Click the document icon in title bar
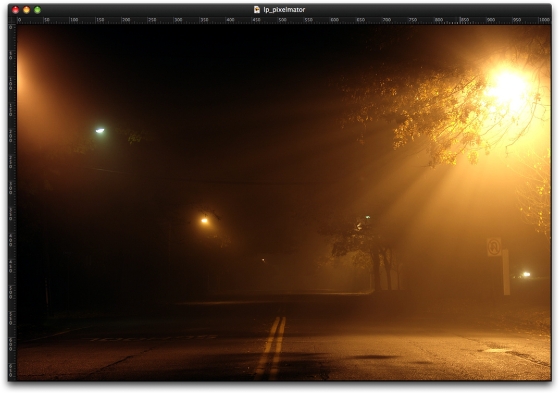Viewport: 560px width, 394px height. coord(257,10)
